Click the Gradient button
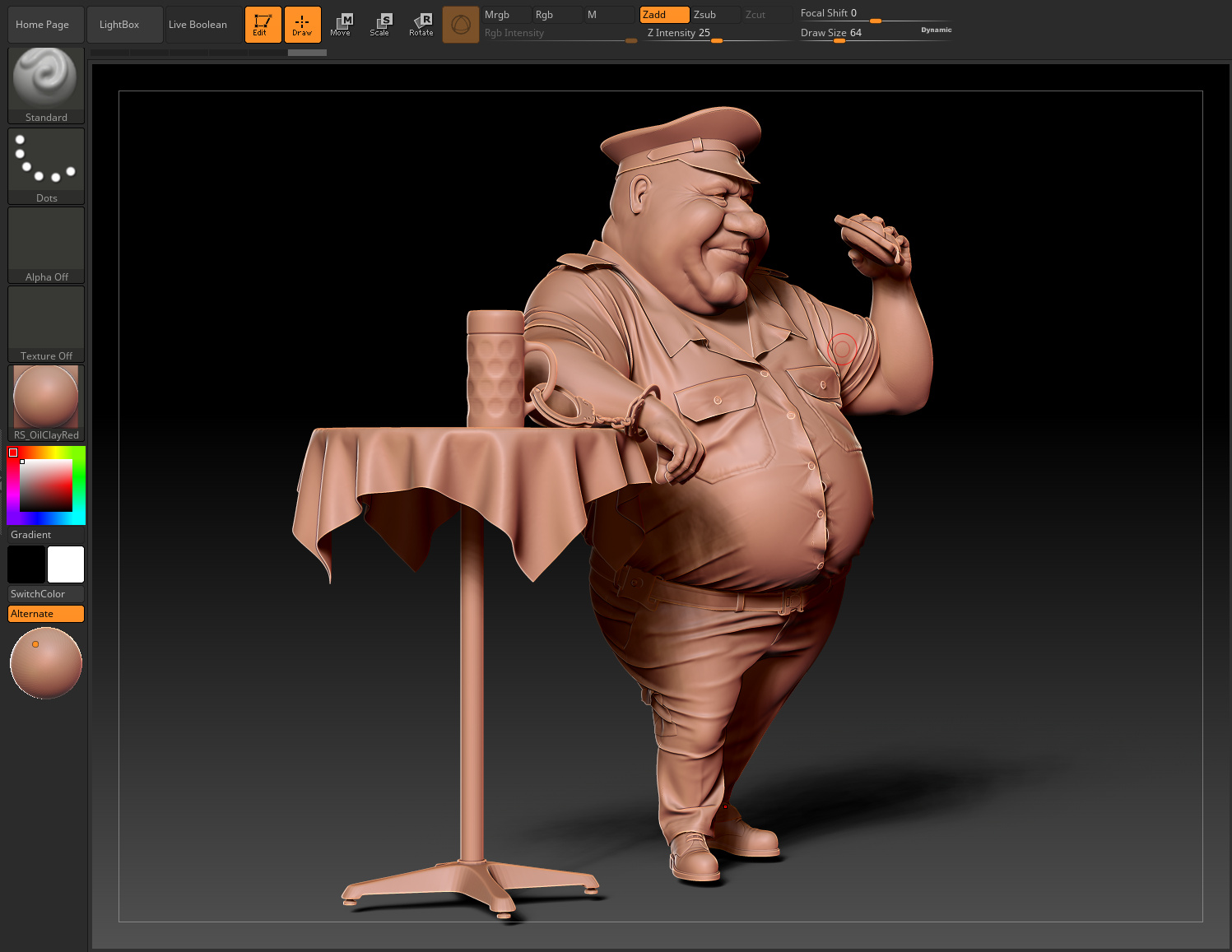 point(46,535)
